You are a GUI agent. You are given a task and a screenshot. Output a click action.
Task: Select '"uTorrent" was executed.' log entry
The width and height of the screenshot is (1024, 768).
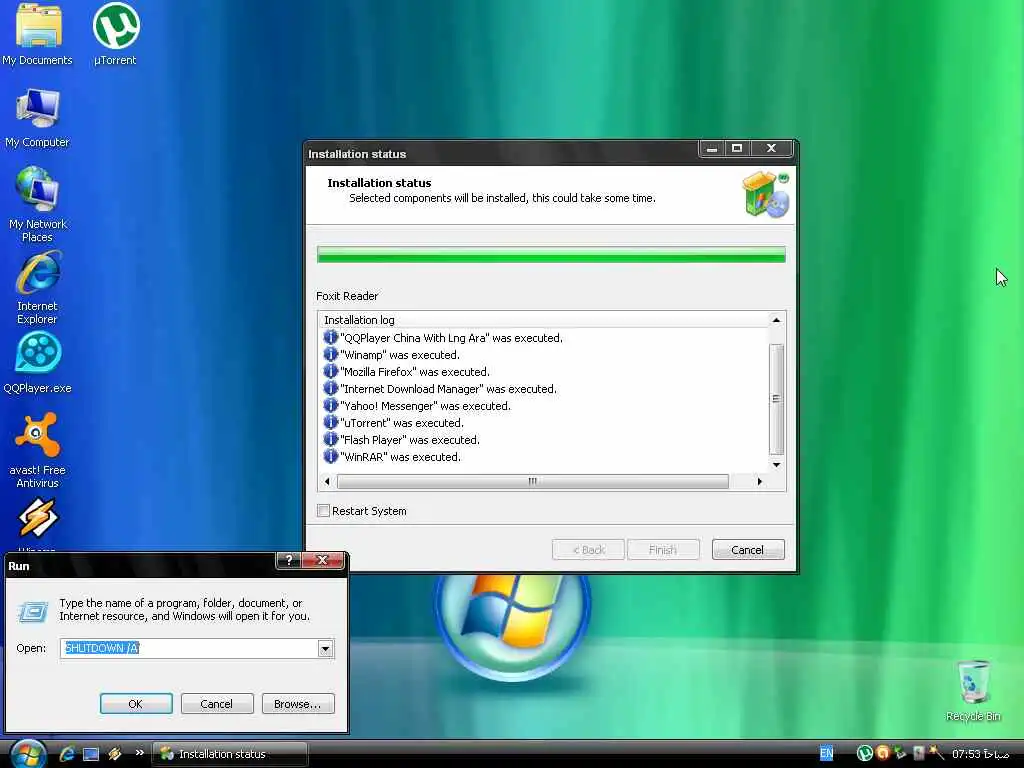pyautogui.click(x=402, y=423)
